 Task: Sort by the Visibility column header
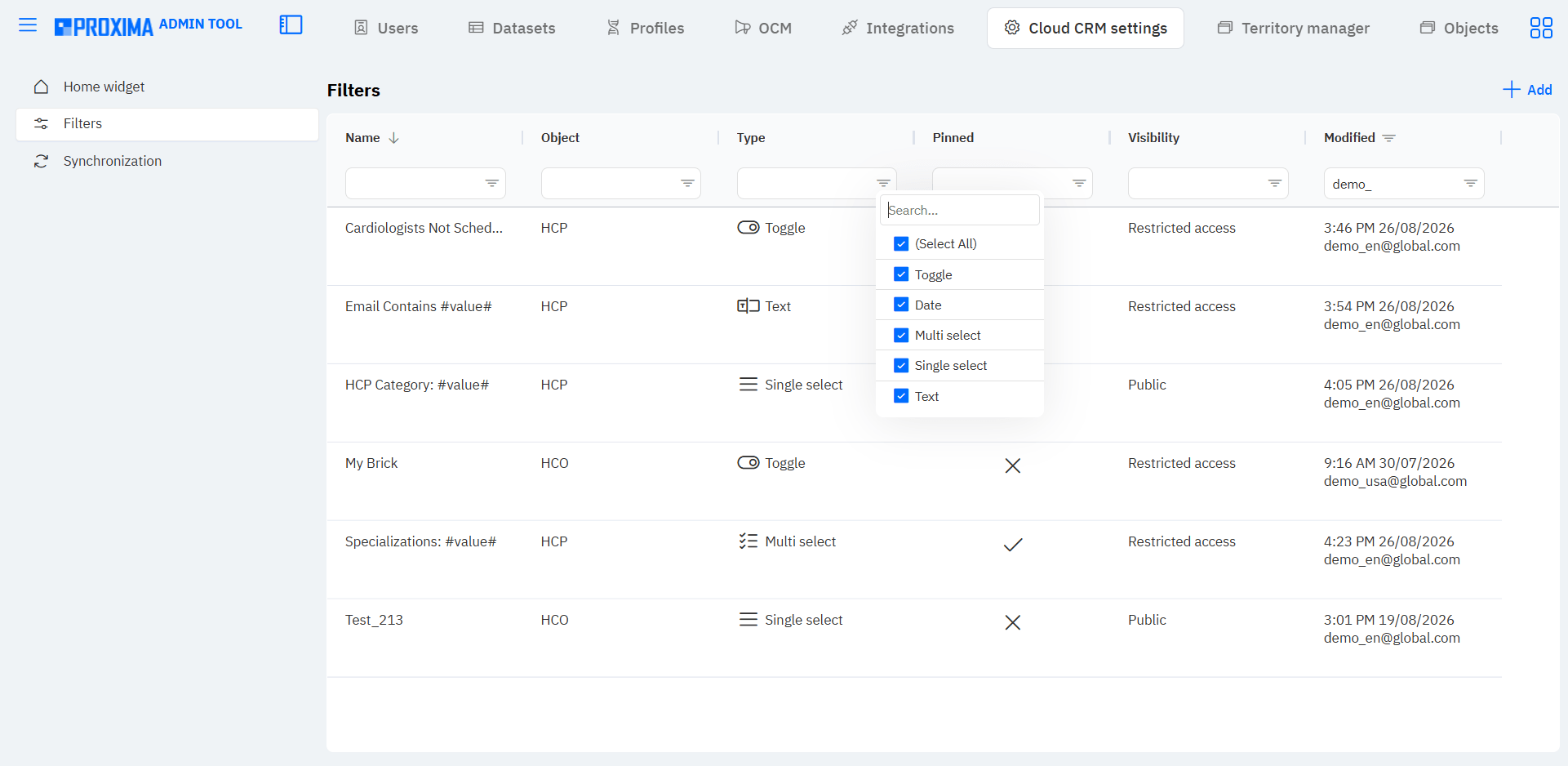pos(1153,138)
